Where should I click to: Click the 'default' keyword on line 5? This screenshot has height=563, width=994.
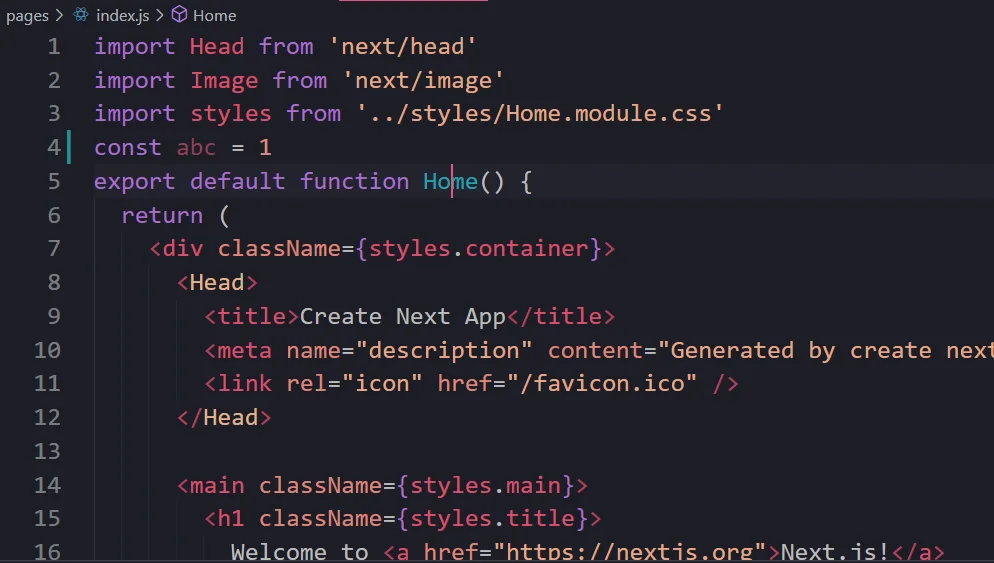238,181
